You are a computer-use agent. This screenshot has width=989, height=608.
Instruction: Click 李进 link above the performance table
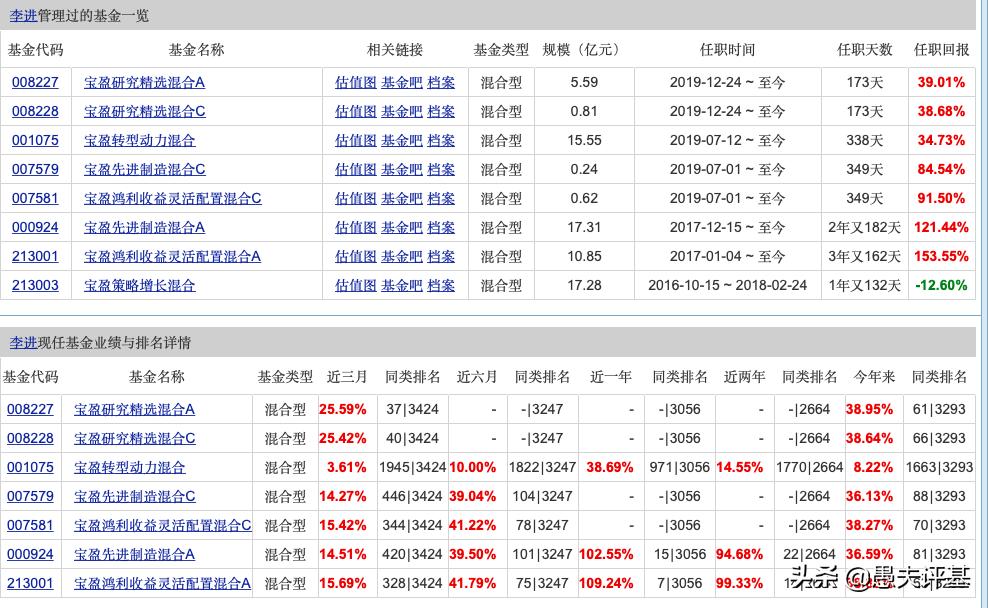click(x=24, y=342)
